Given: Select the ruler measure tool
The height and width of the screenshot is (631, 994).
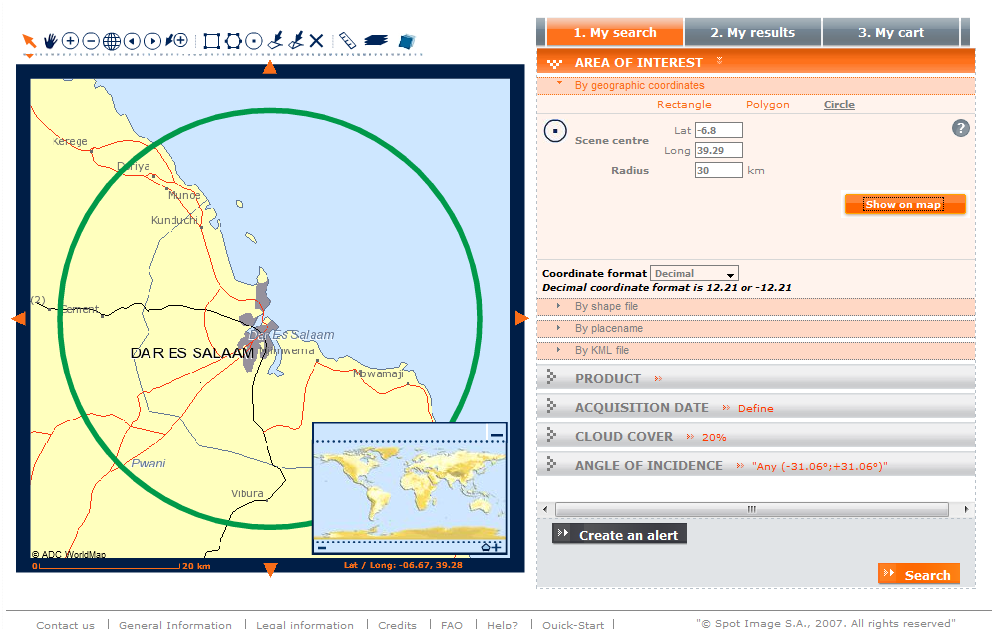Looking at the screenshot, I should (x=347, y=41).
